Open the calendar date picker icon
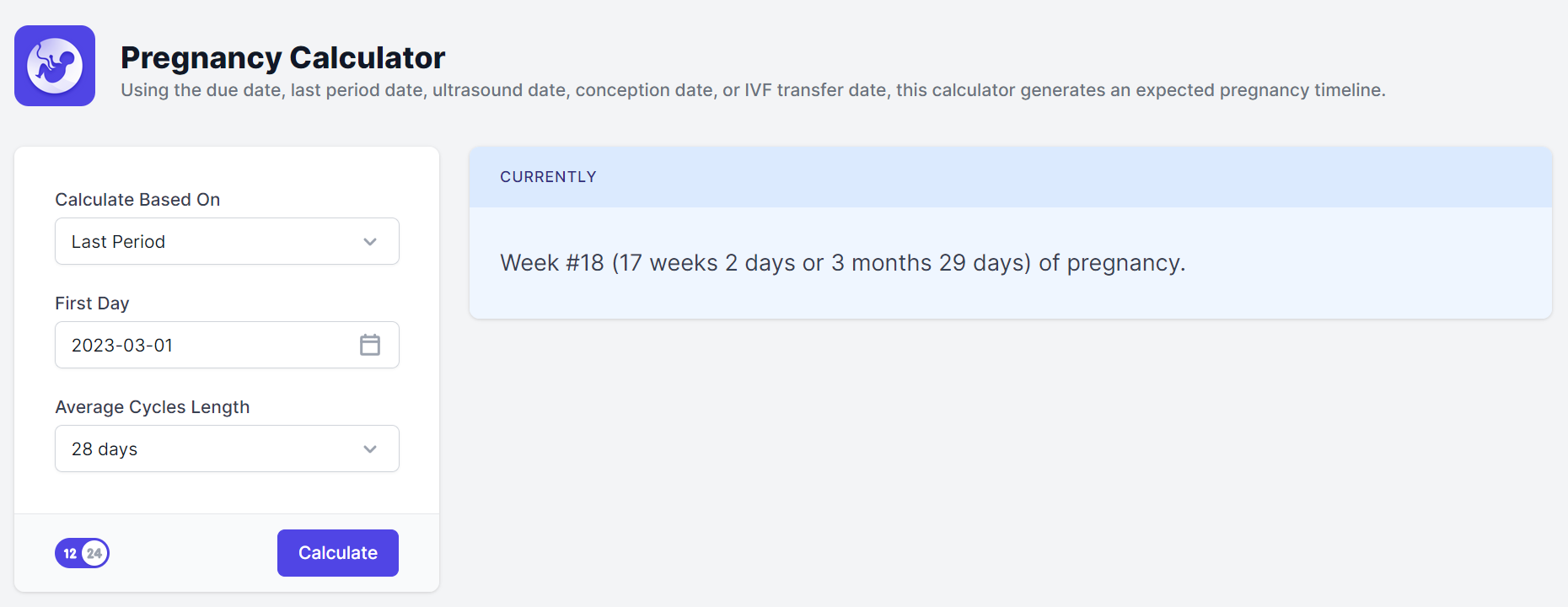This screenshot has width=1568, height=607. point(370,345)
